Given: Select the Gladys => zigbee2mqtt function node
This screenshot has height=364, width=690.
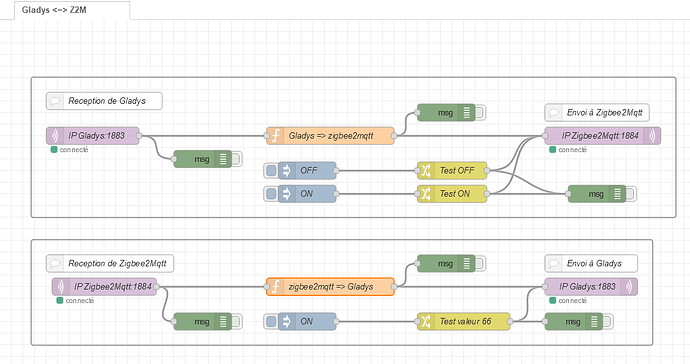Looking at the screenshot, I should click(x=330, y=136).
